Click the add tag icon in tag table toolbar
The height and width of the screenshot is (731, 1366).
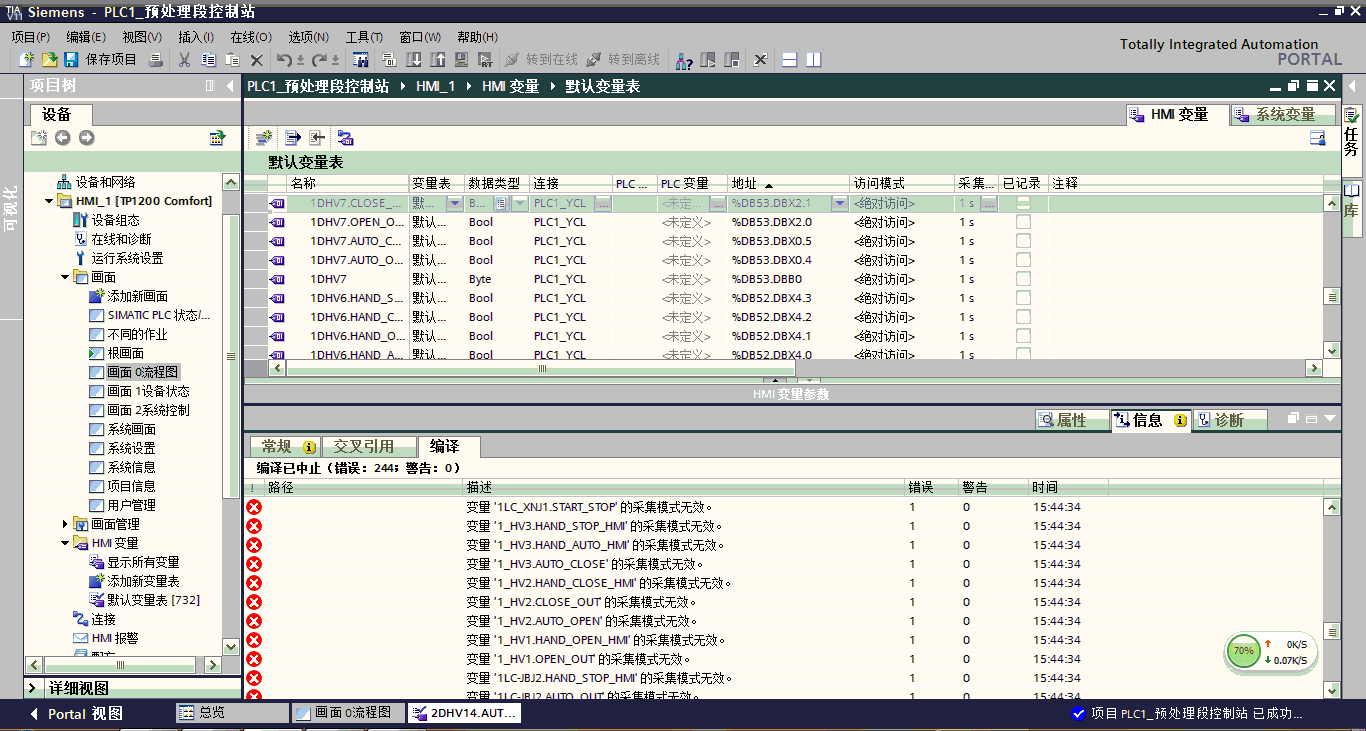(x=264, y=138)
